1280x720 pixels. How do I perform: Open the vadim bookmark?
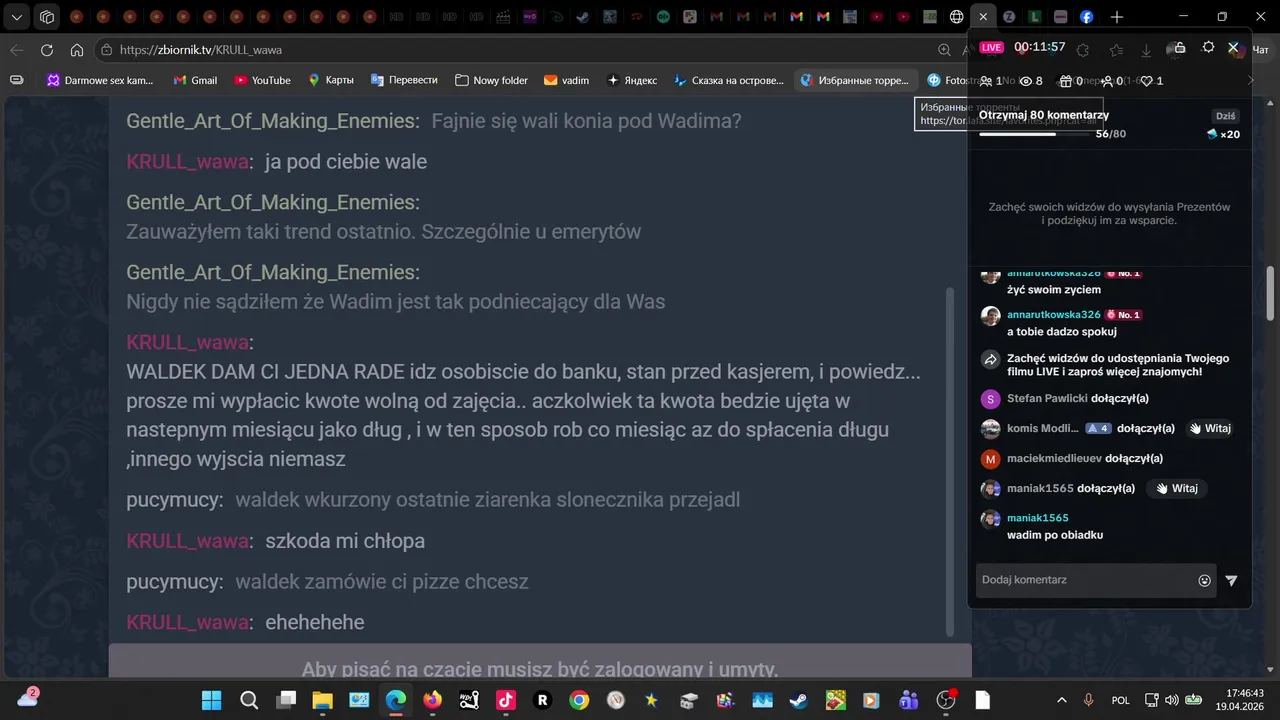566,80
